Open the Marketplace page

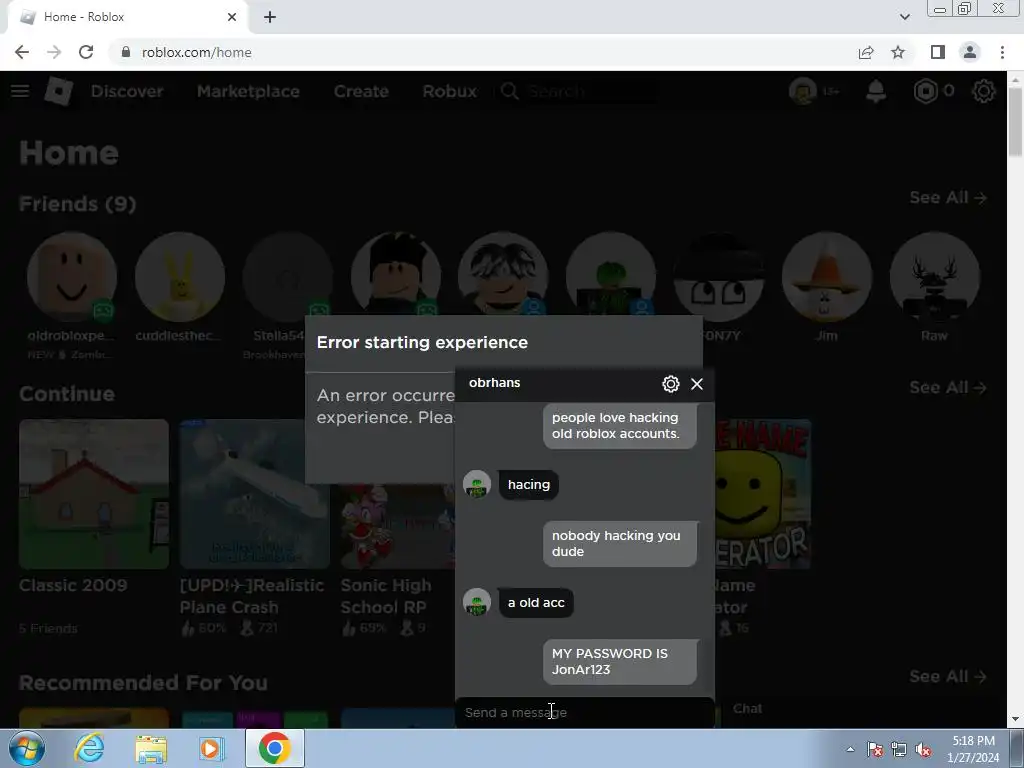point(248,91)
